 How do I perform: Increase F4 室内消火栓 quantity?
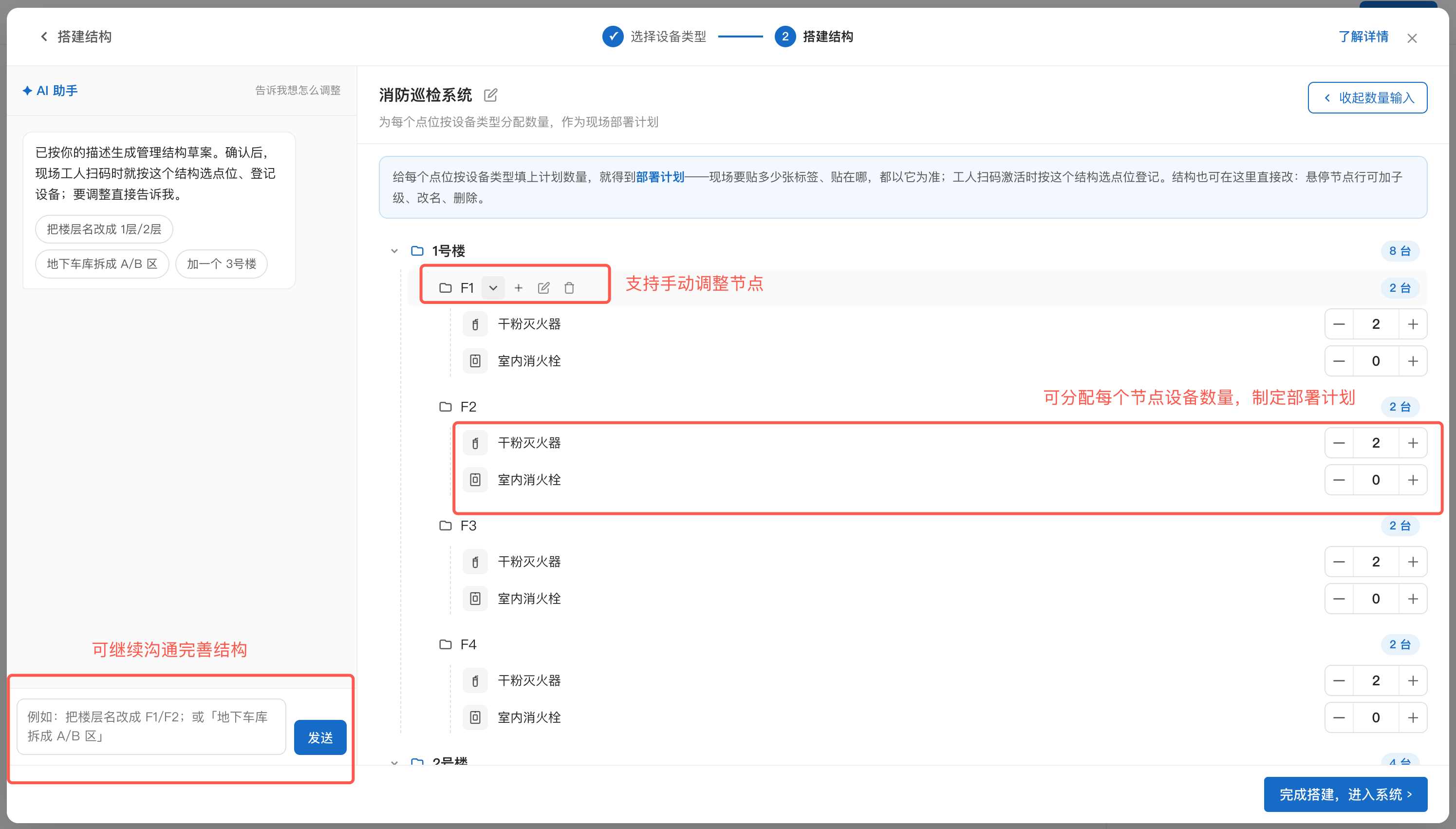1413,718
